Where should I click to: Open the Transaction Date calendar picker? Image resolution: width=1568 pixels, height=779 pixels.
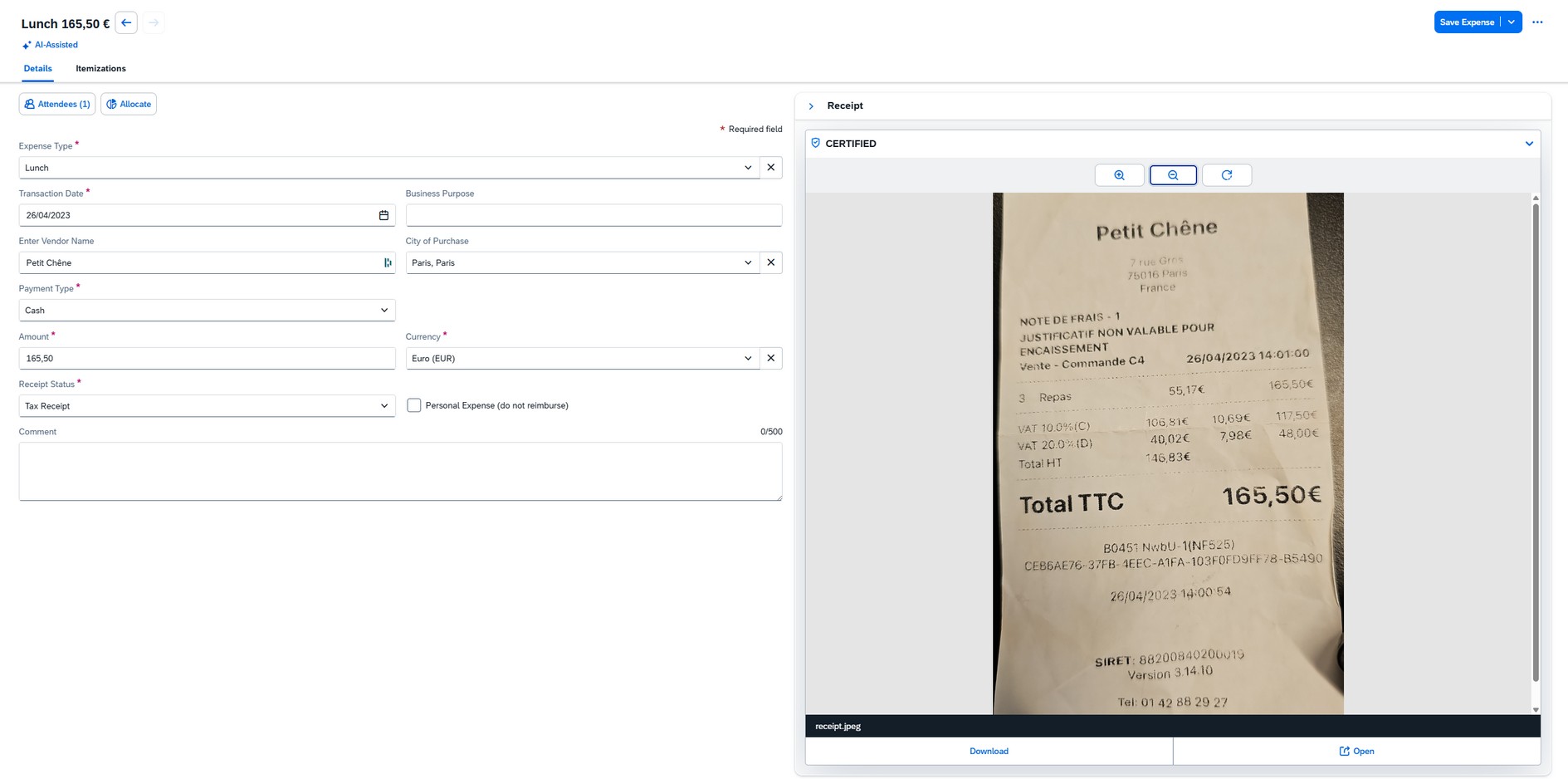tap(383, 215)
